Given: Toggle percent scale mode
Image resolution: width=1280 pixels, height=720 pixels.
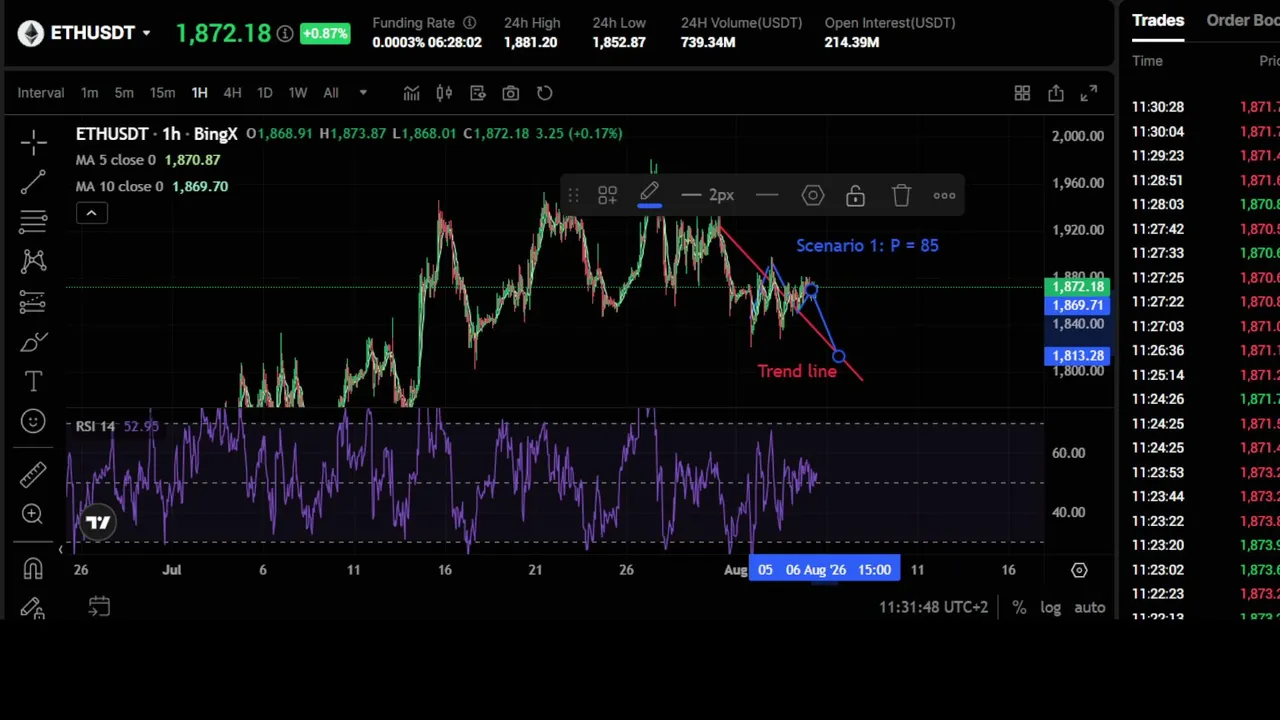Looking at the screenshot, I should coord(1019,607).
